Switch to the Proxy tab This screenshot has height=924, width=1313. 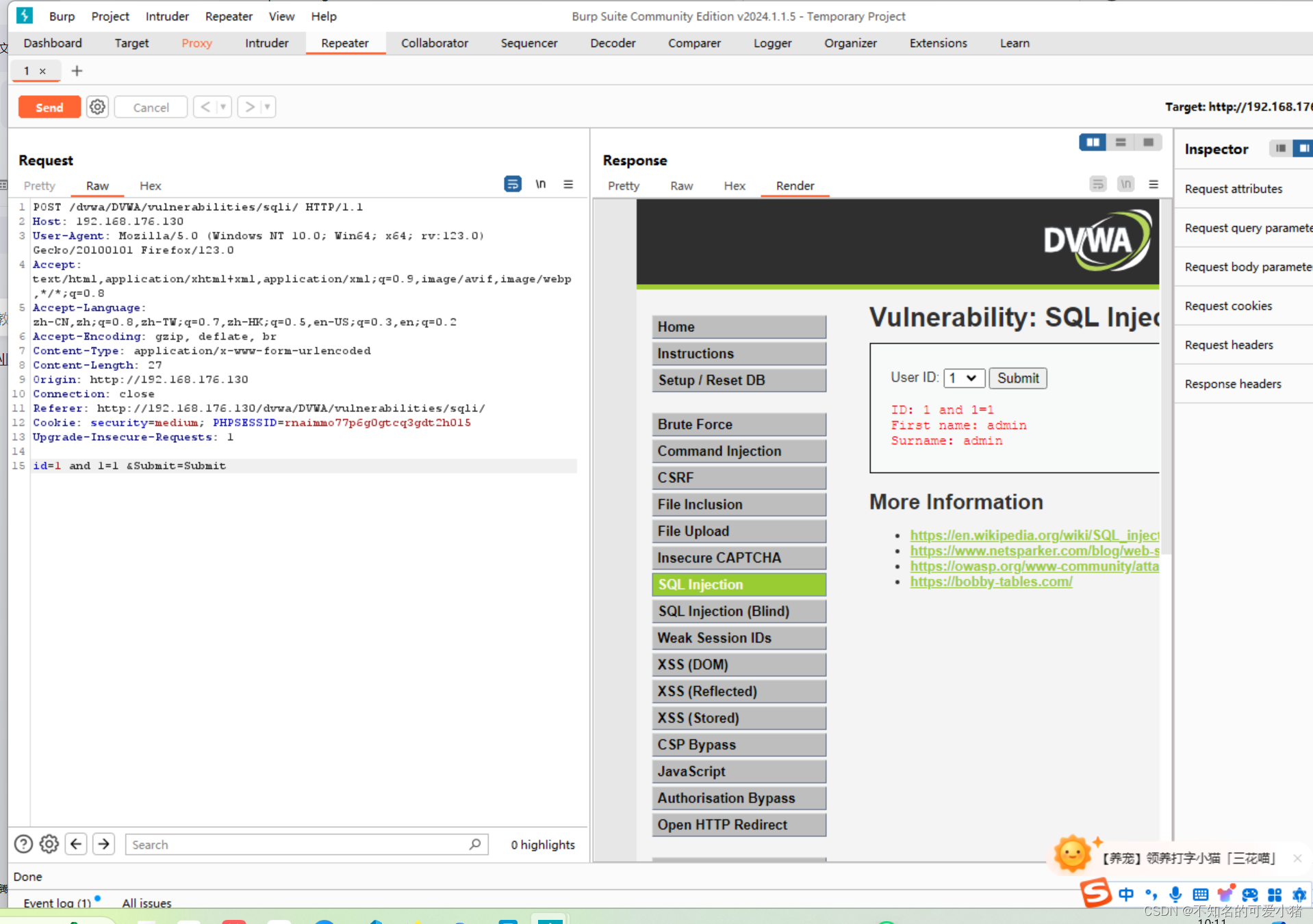pos(196,43)
